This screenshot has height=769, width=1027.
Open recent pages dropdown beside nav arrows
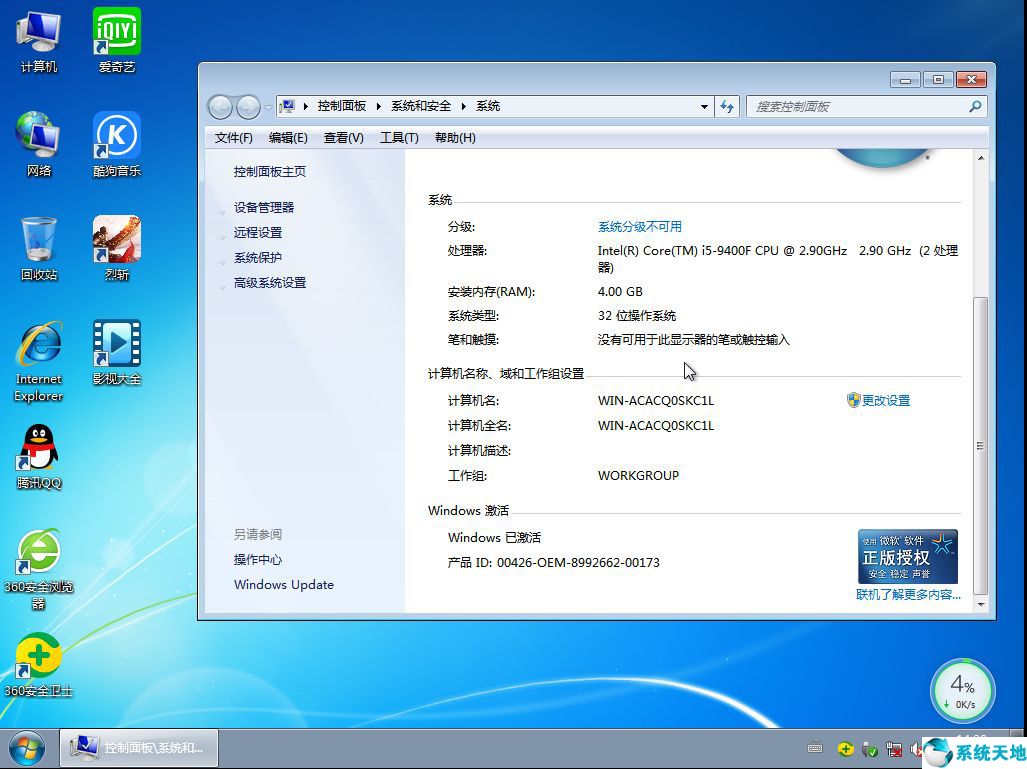(268, 107)
